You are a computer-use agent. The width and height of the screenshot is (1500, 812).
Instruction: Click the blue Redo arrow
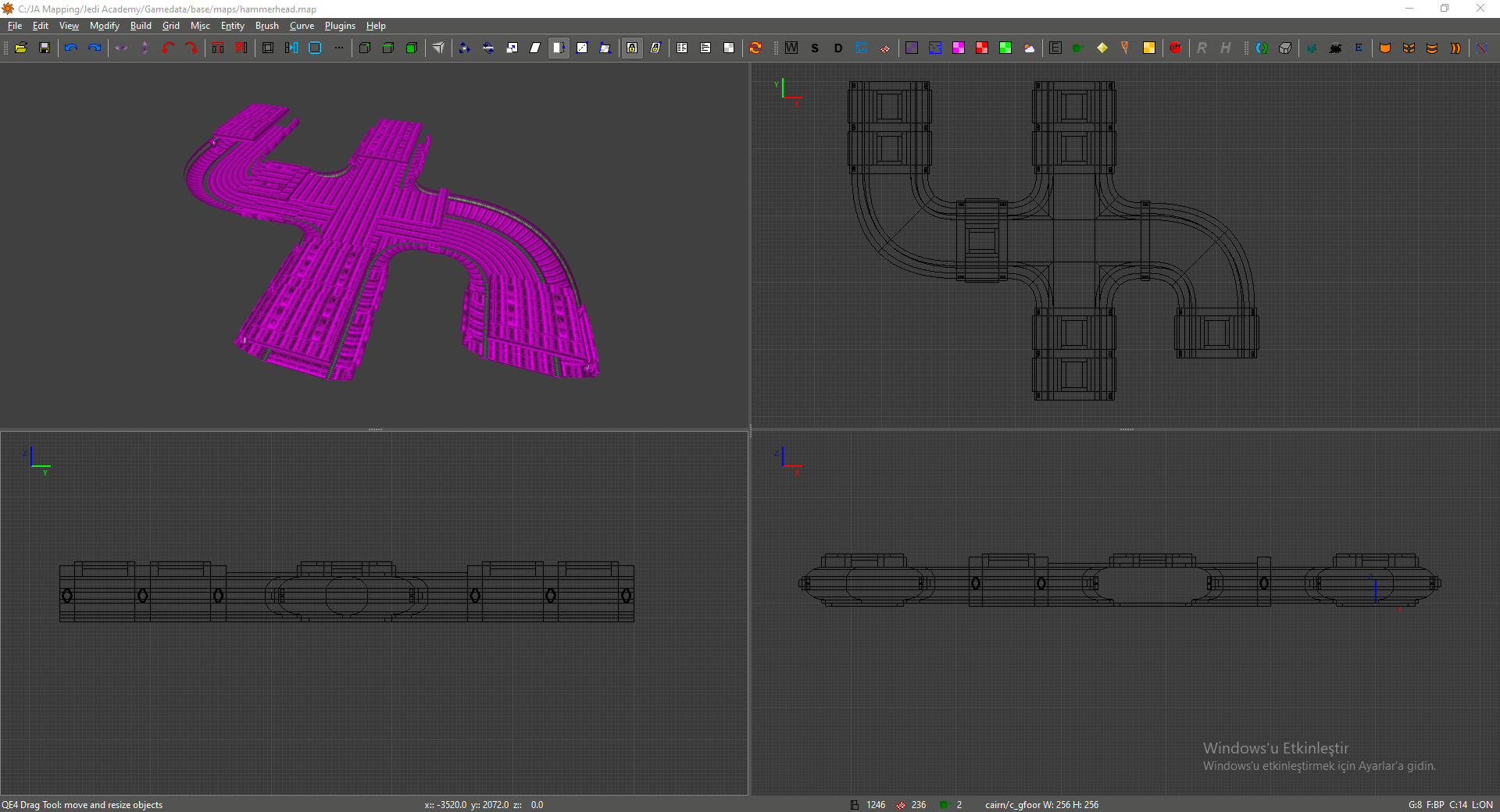pyautogui.click(x=95, y=48)
